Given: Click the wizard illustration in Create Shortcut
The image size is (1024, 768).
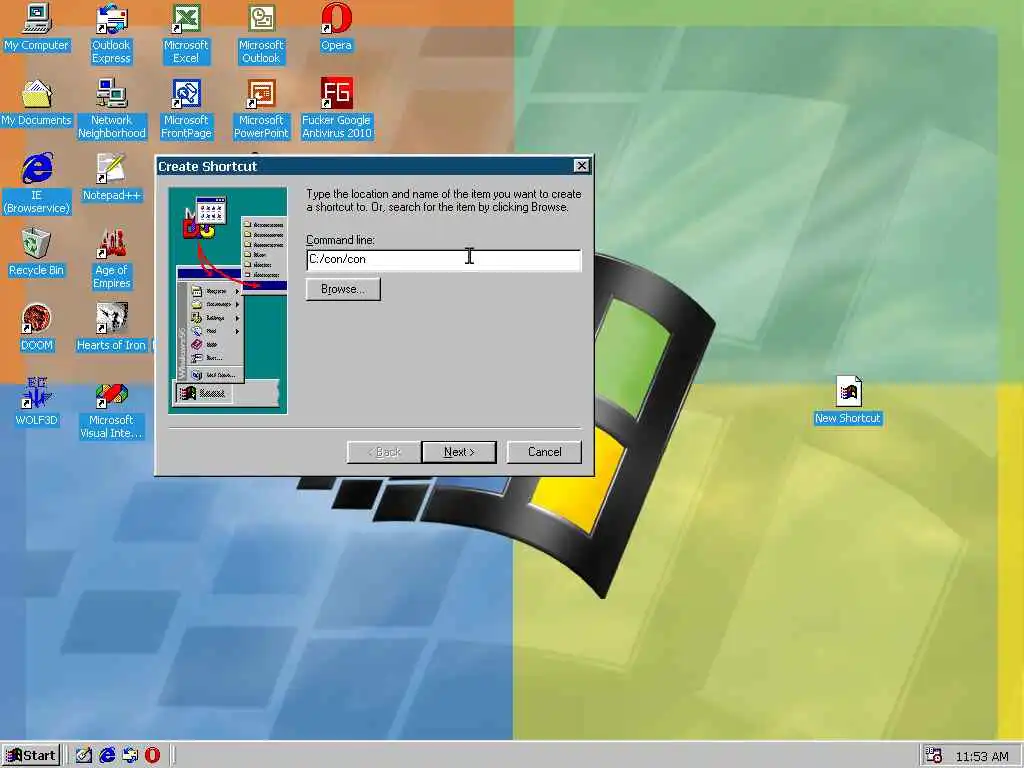Looking at the screenshot, I should click(x=228, y=300).
